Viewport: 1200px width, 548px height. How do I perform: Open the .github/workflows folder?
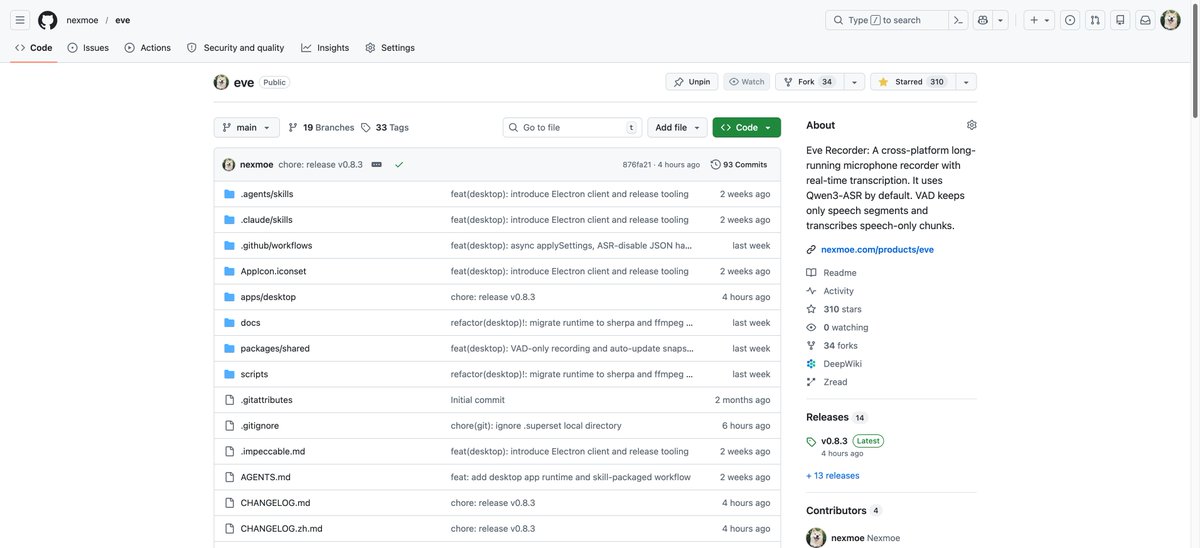tap(276, 245)
